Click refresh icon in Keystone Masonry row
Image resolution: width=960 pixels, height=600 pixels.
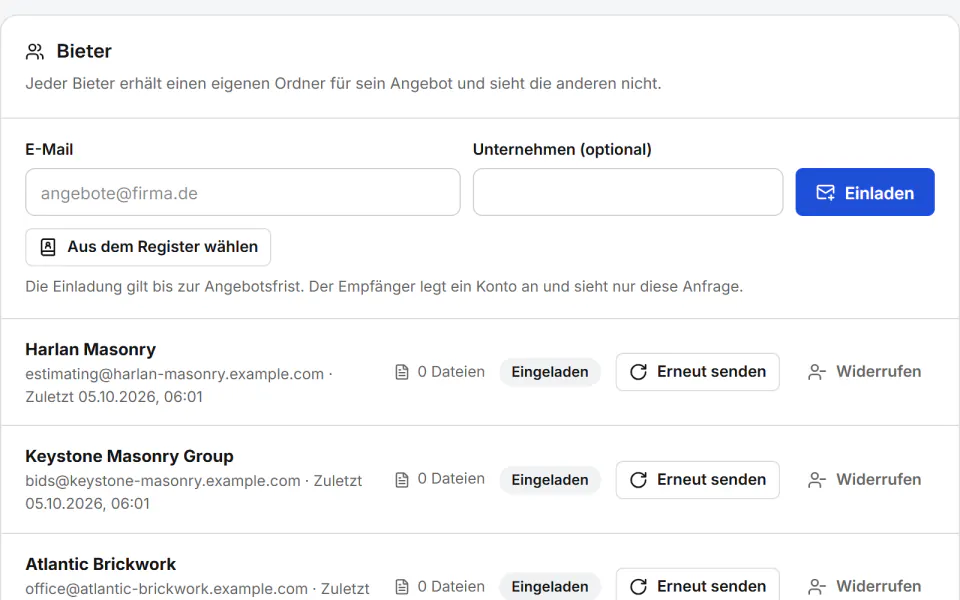[638, 479]
